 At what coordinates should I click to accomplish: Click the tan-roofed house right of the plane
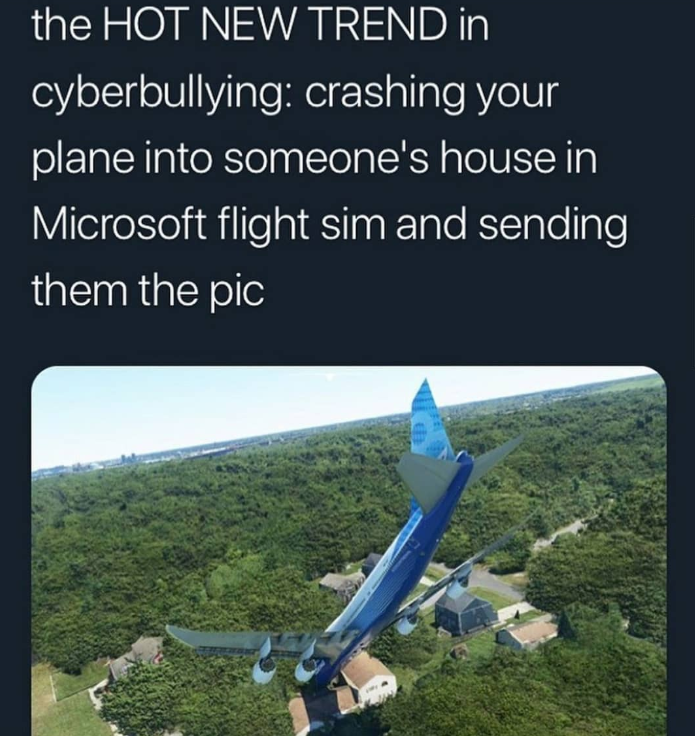pos(527,635)
